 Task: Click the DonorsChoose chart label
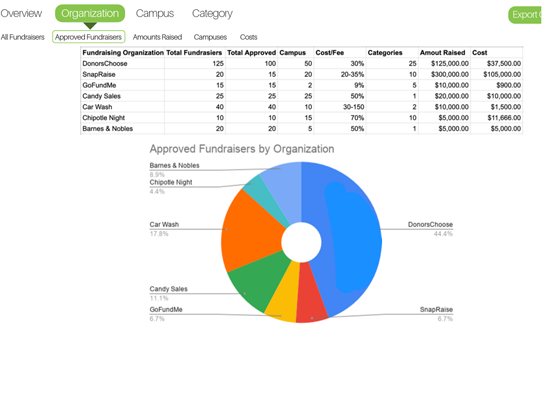click(x=430, y=225)
